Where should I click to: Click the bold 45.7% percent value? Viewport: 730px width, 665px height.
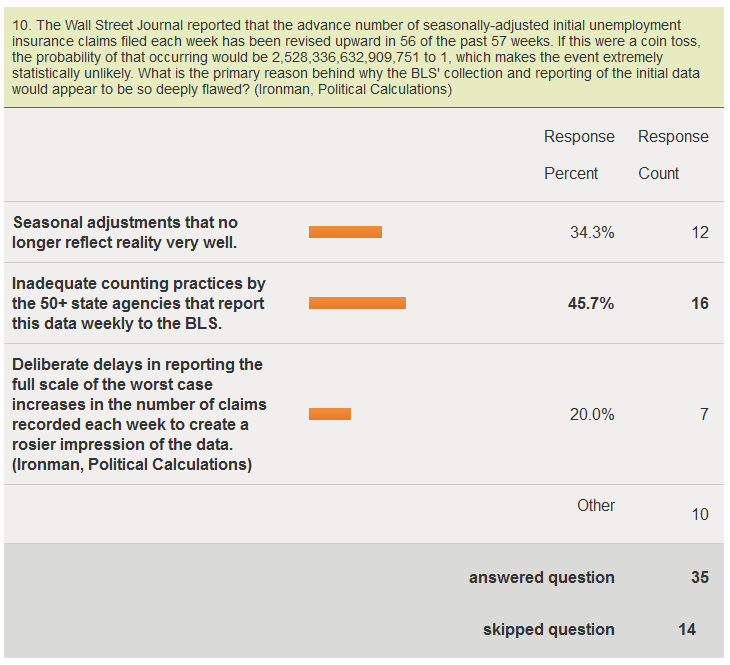(591, 304)
